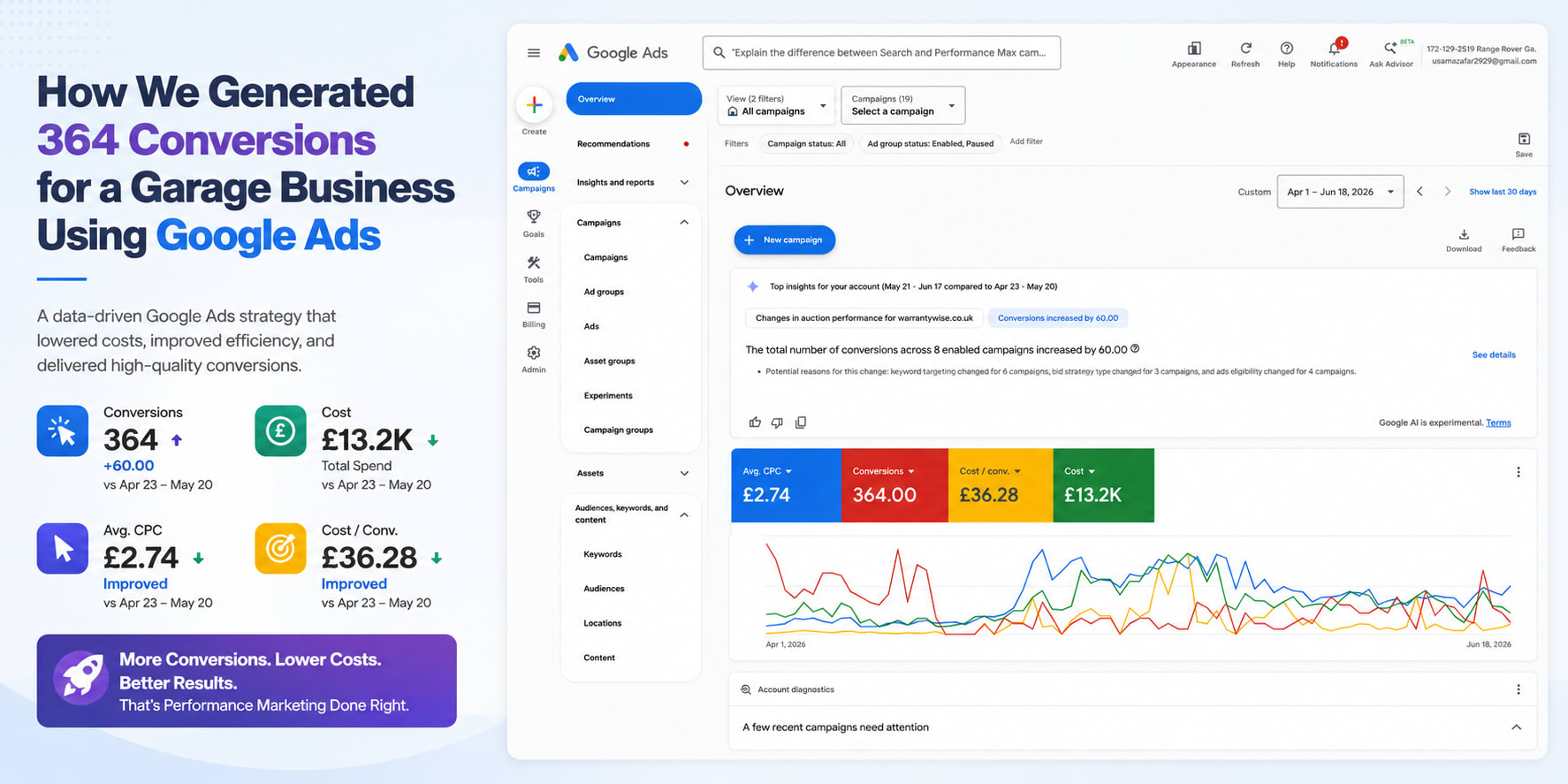Image resolution: width=1568 pixels, height=784 pixels.
Task: Go to previous date range arrow
Action: click(x=1420, y=191)
